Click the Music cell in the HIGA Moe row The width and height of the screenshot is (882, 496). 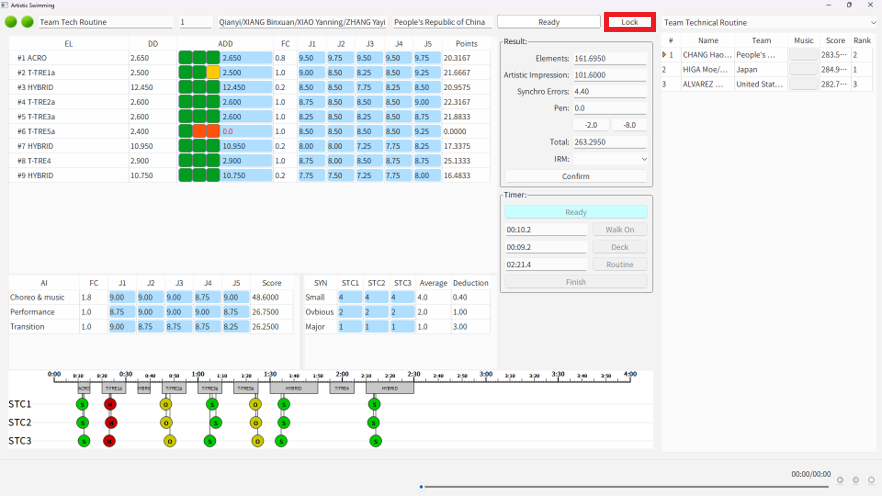(803, 69)
